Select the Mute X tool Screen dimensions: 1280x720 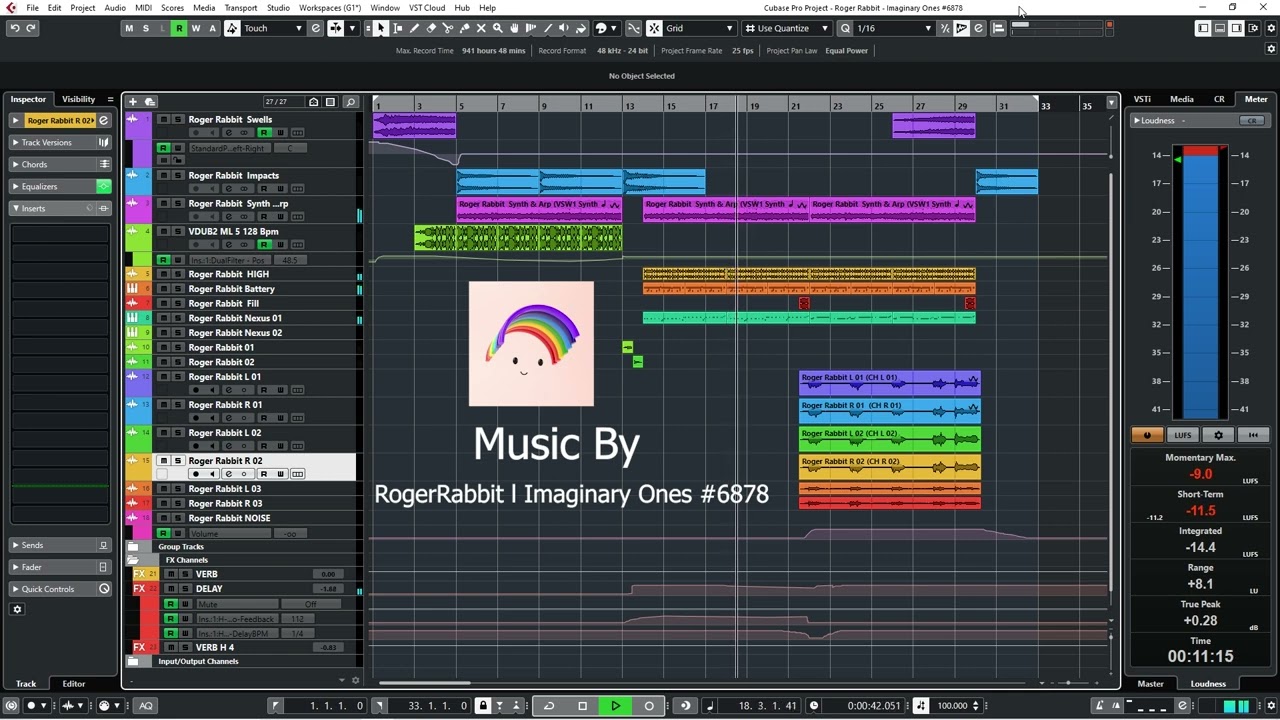tap(481, 28)
